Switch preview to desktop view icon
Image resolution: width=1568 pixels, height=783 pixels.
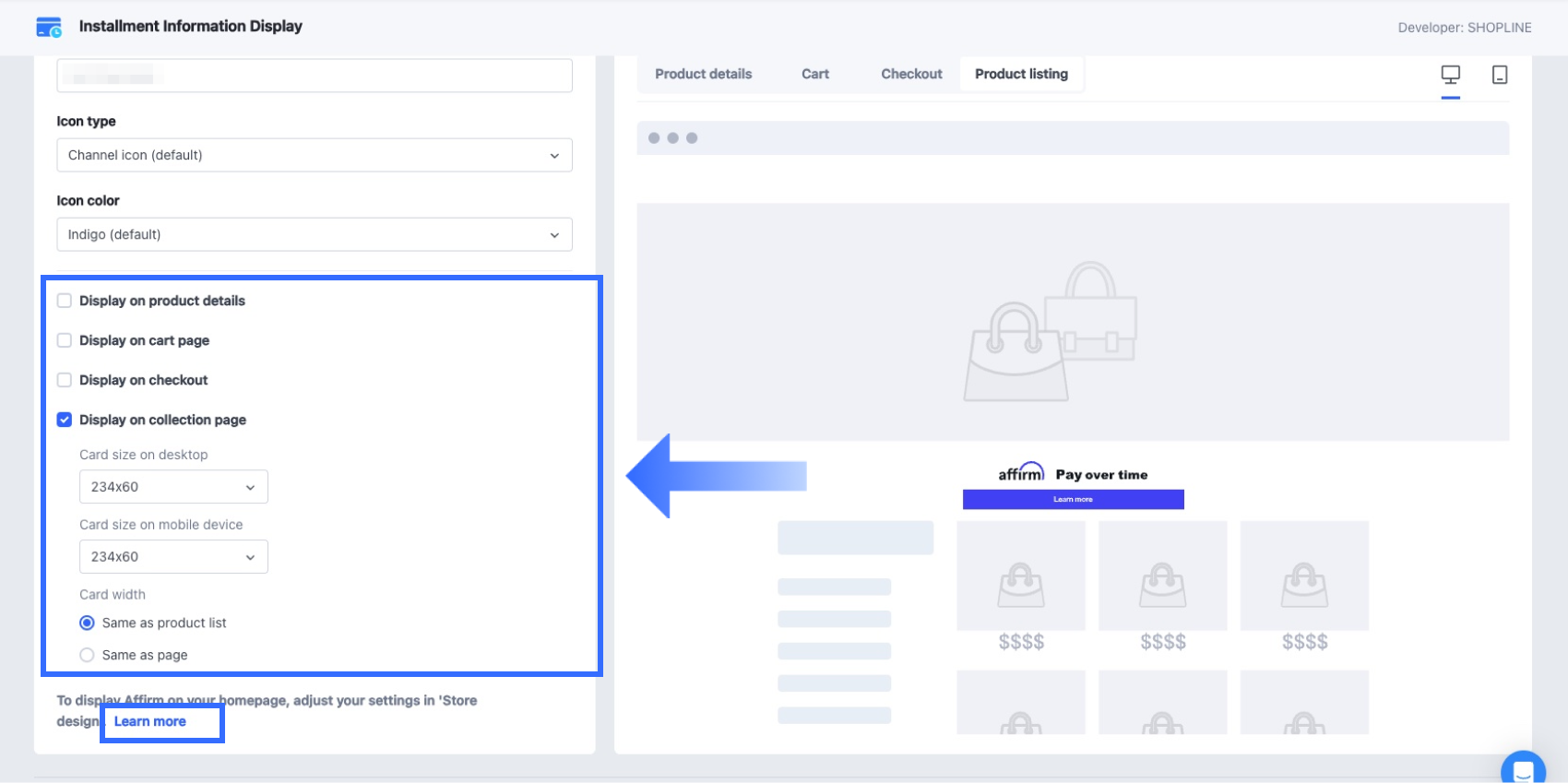1451,75
